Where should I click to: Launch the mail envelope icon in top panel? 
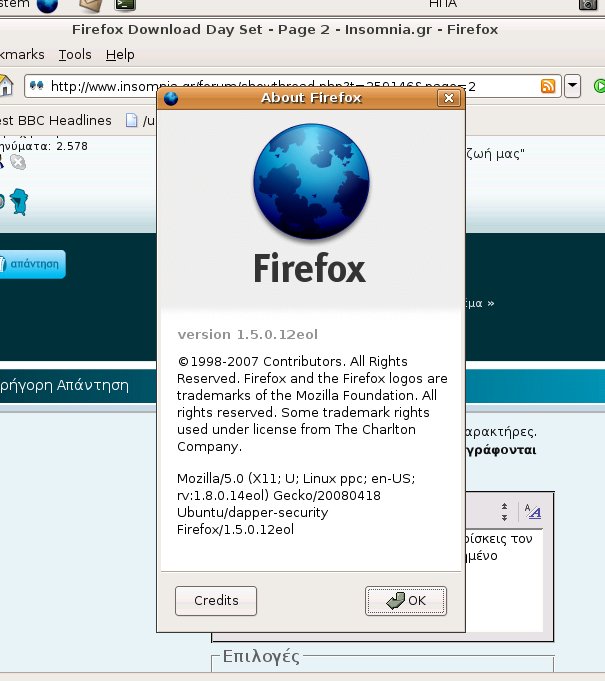click(x=91, y=5)
